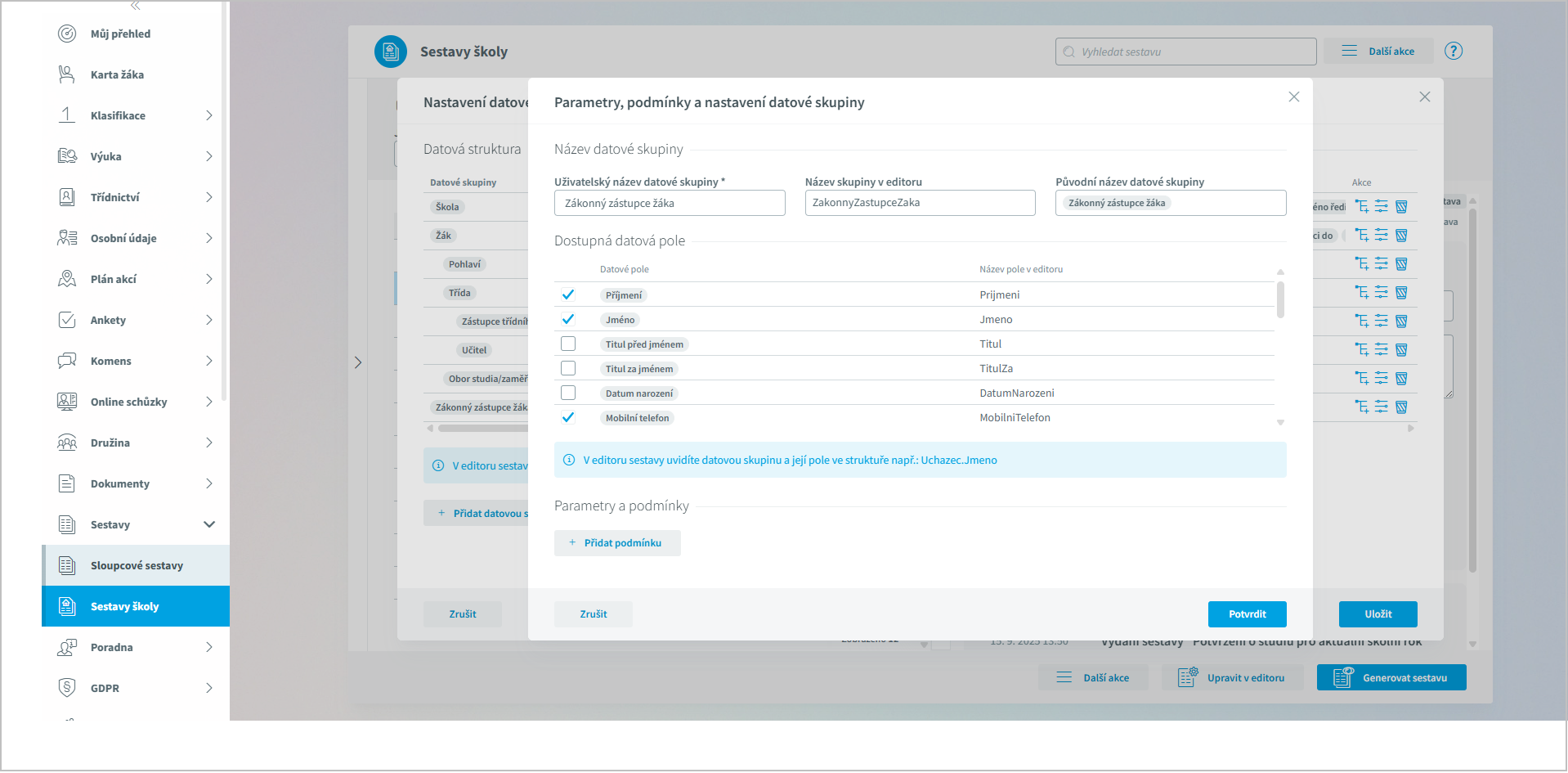This screenshot has height=773, width=1568.
Task: Click the help question mark icon
Action: [x=1453, y=51]
